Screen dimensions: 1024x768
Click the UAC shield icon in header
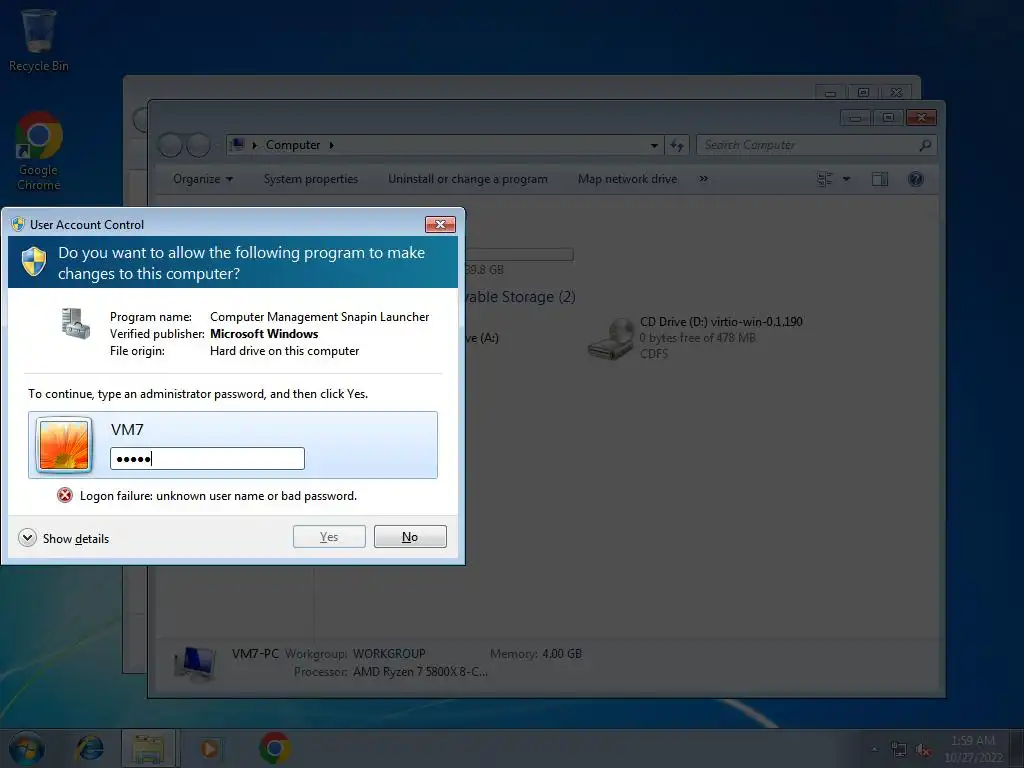point(34,262)
